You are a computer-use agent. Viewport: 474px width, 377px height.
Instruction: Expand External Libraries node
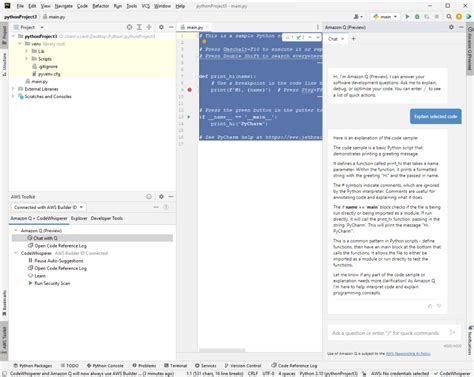coord(13,89)
